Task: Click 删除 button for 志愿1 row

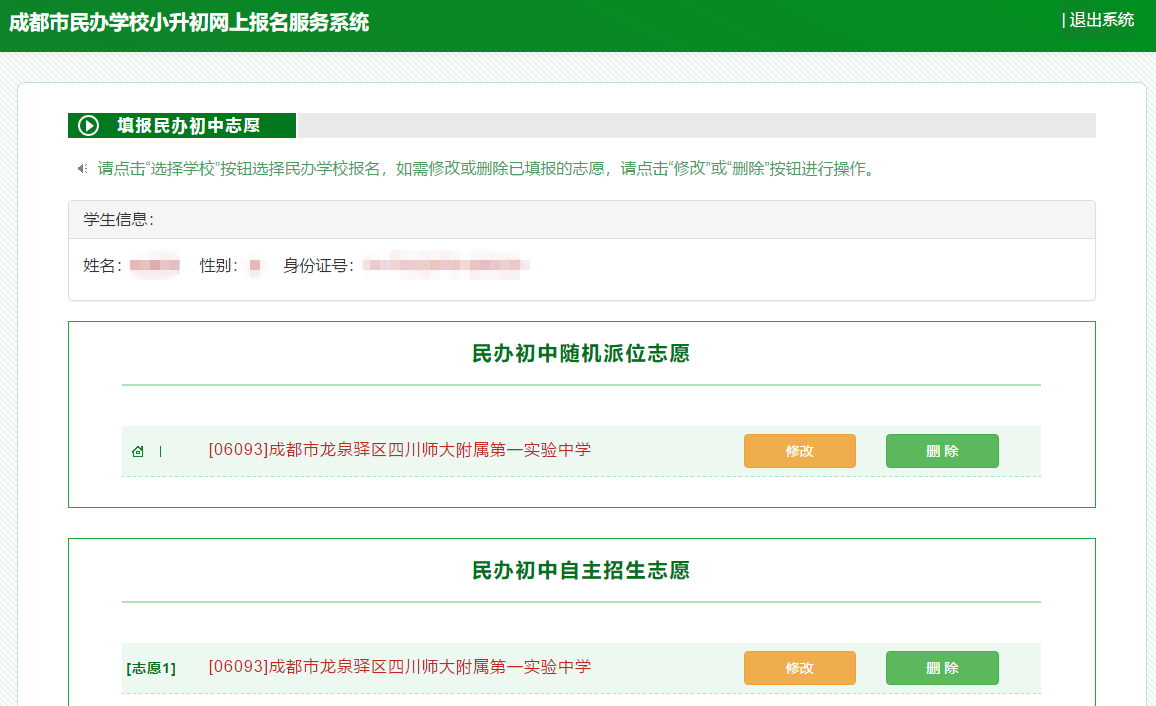Action: (942, 668)
